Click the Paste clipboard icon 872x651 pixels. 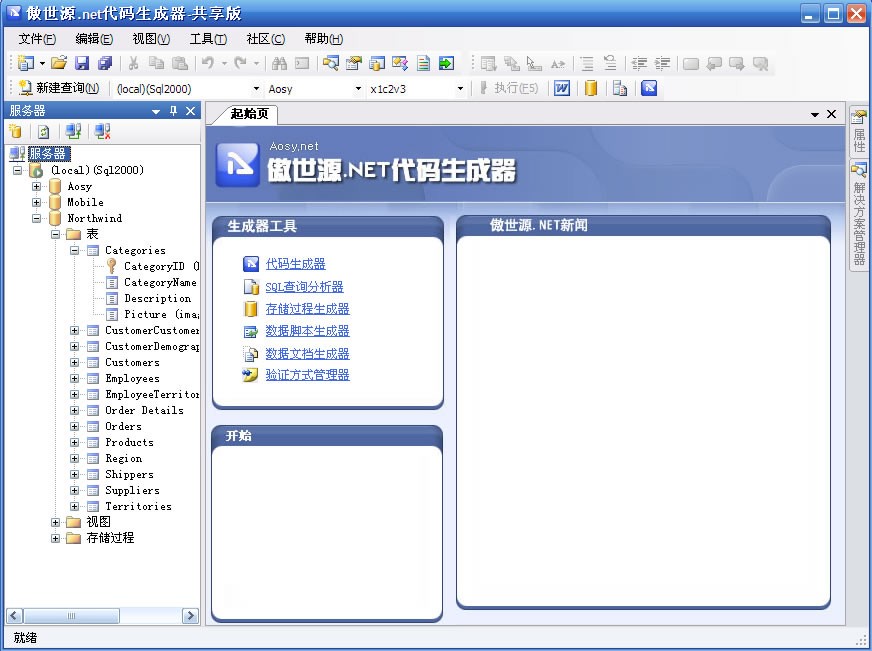(x=179, y=63)
